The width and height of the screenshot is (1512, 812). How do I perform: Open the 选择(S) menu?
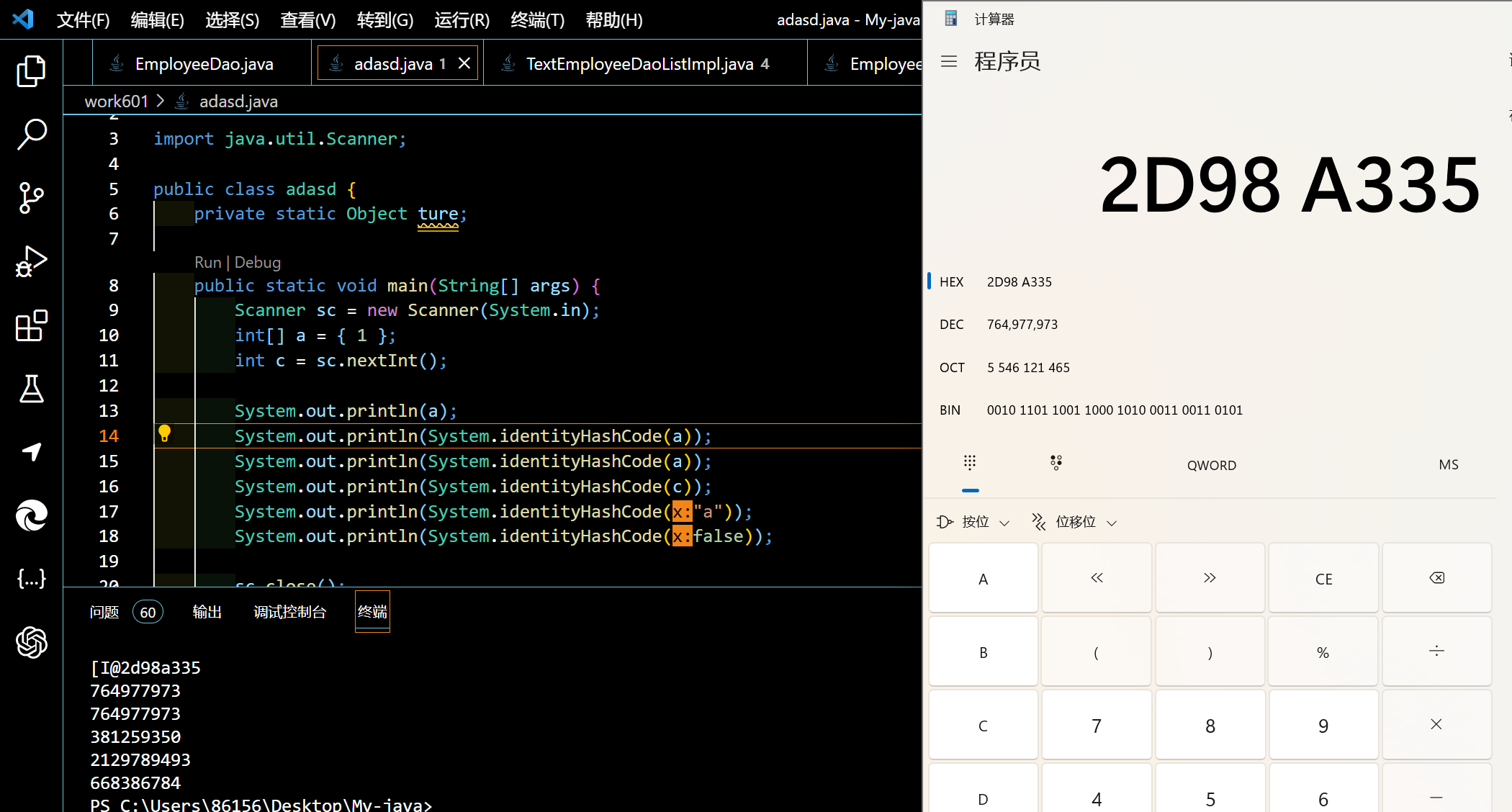(233, 19)
